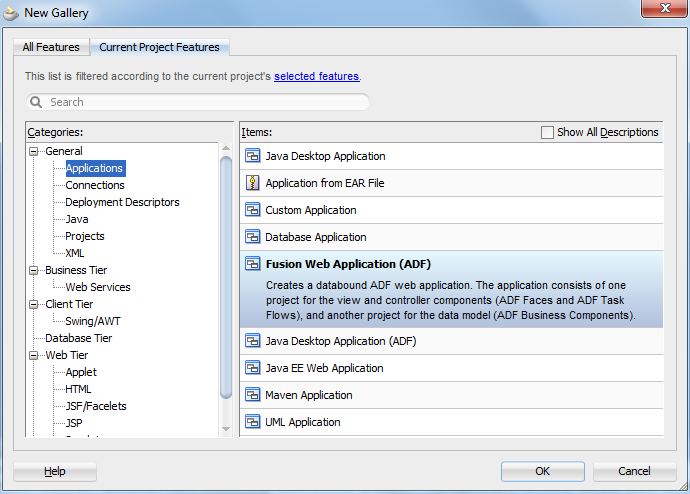Select the HTML category
The width and height of the screenshot is (690, 494).
click(x=78, y=389)
